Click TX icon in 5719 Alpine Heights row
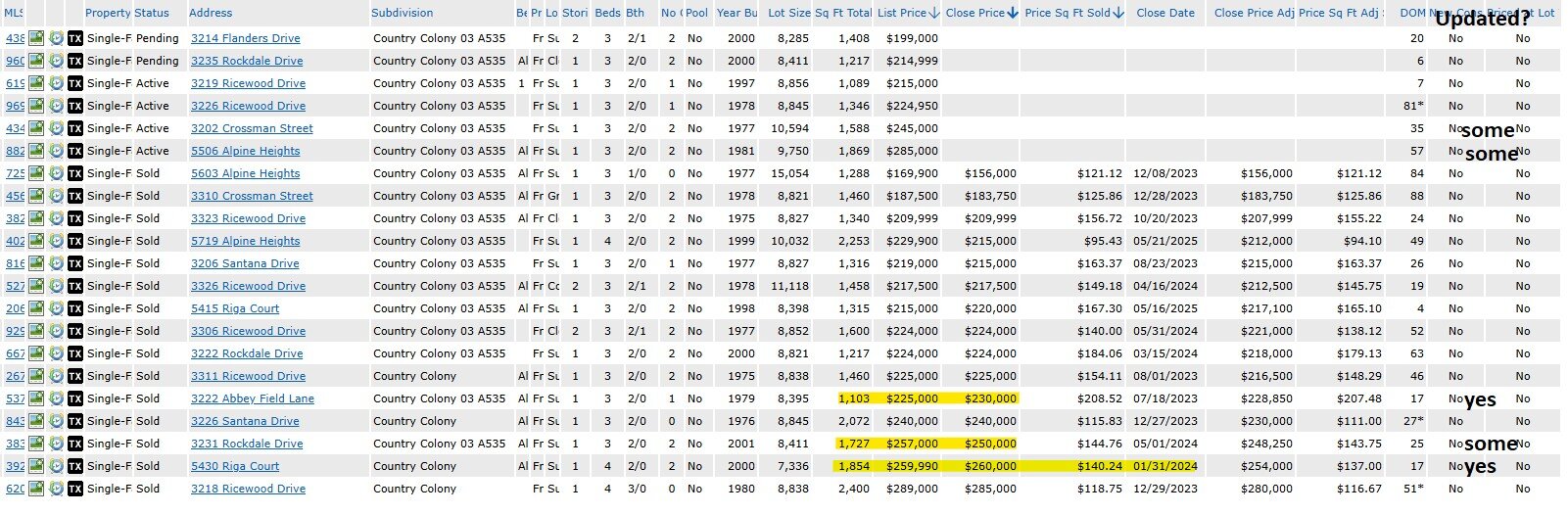 click(74, 241)
